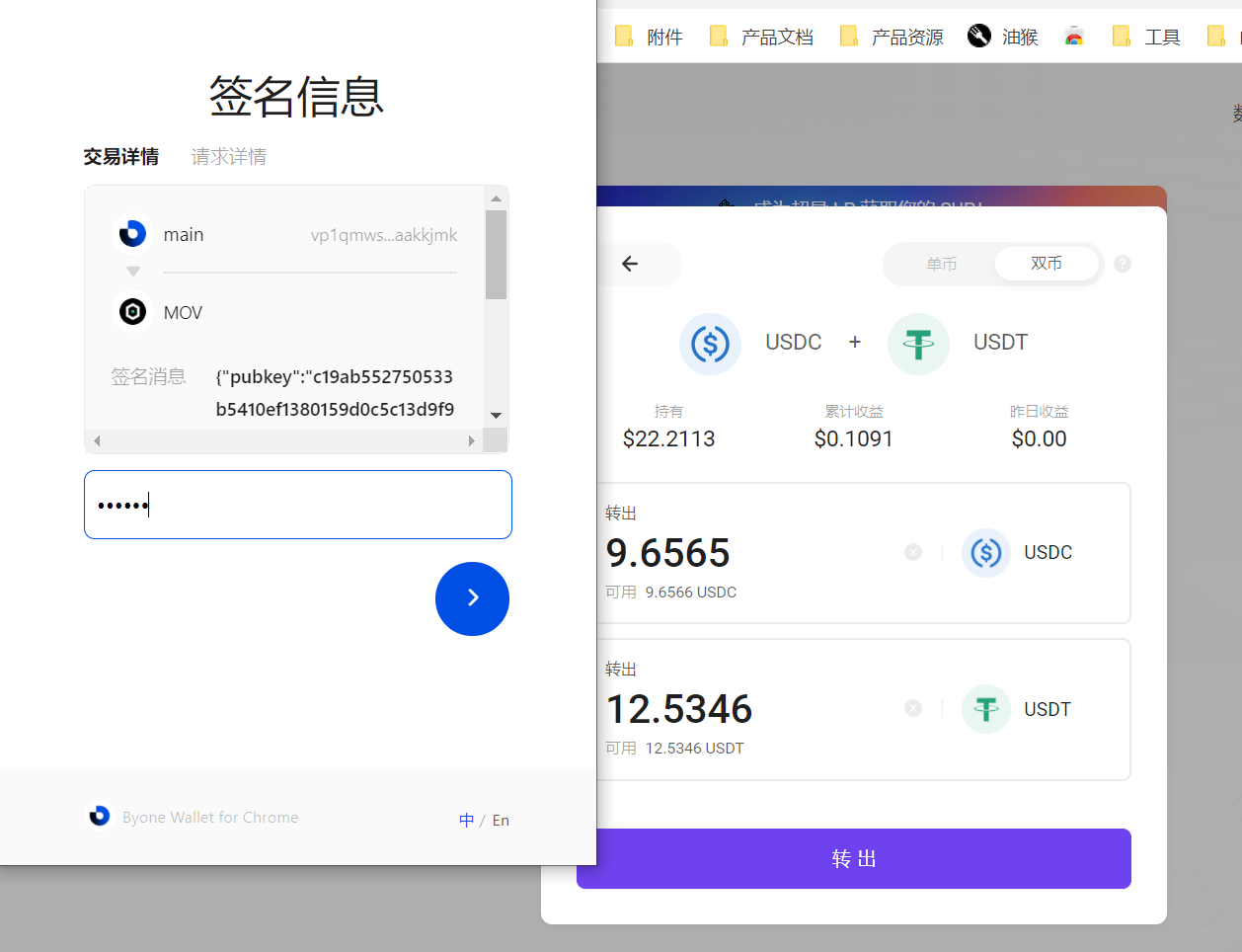Image resolution: width=1242 pixels, height=952 pixels.
Task: Toggle to 双币 mode
Action: 1046,264
